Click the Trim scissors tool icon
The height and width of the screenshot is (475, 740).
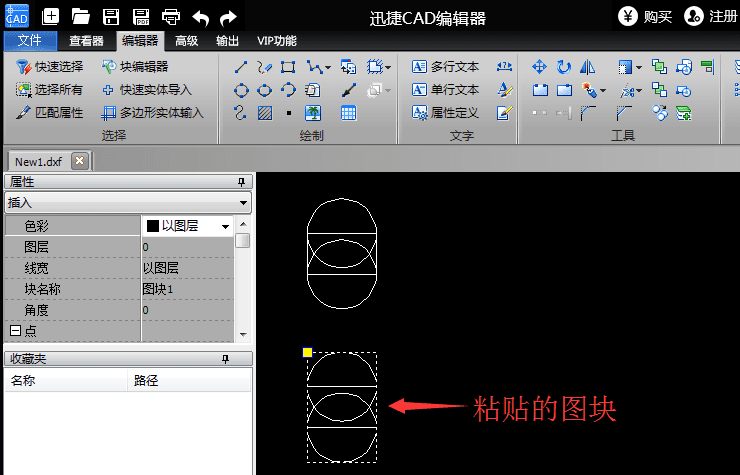(x=626, y=90)
